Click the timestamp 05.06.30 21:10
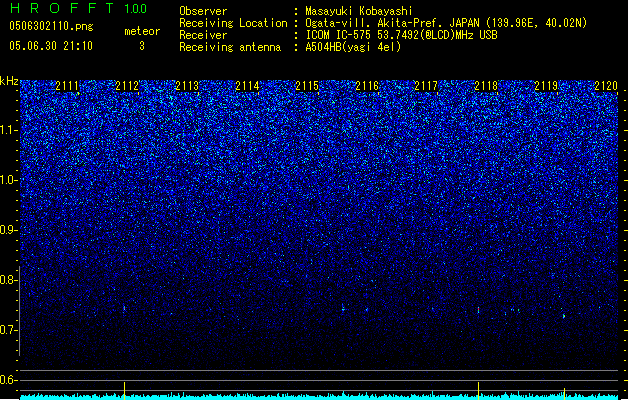Screen dimensions: 629x400 [x=51, y=46]
